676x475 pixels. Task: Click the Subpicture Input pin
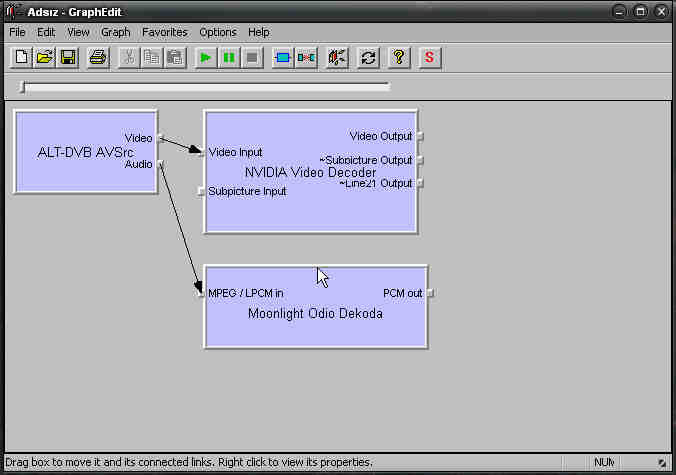pos(201,191)
